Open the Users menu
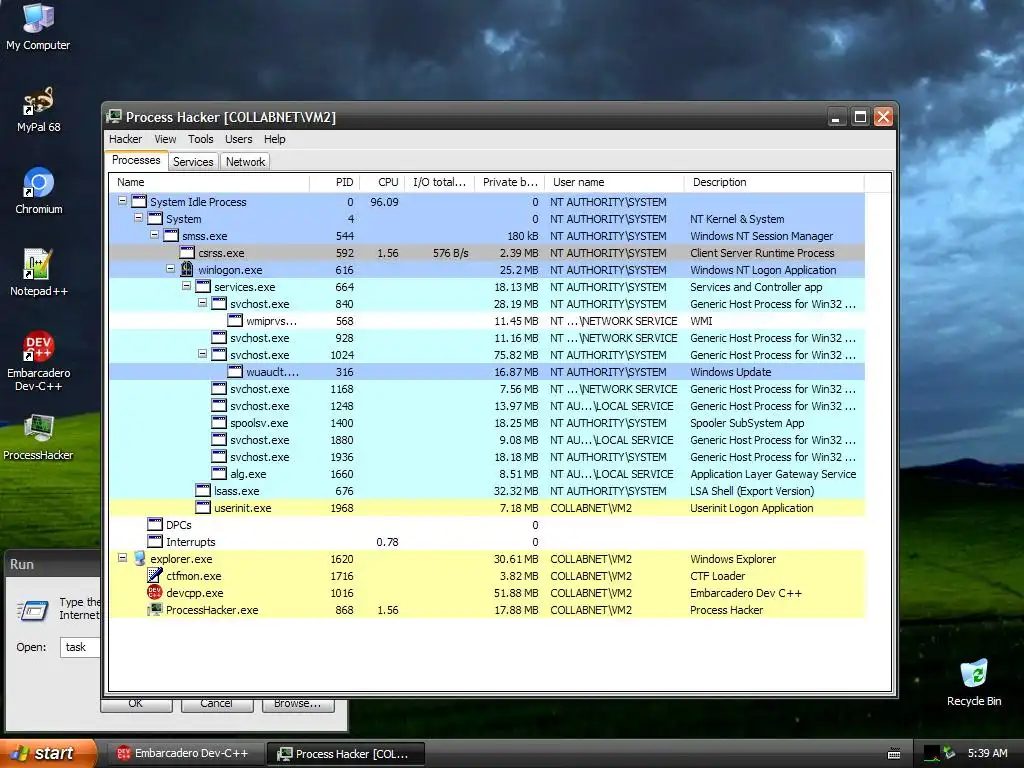This screenshot has height=768, width=1024. click(238, 139)
